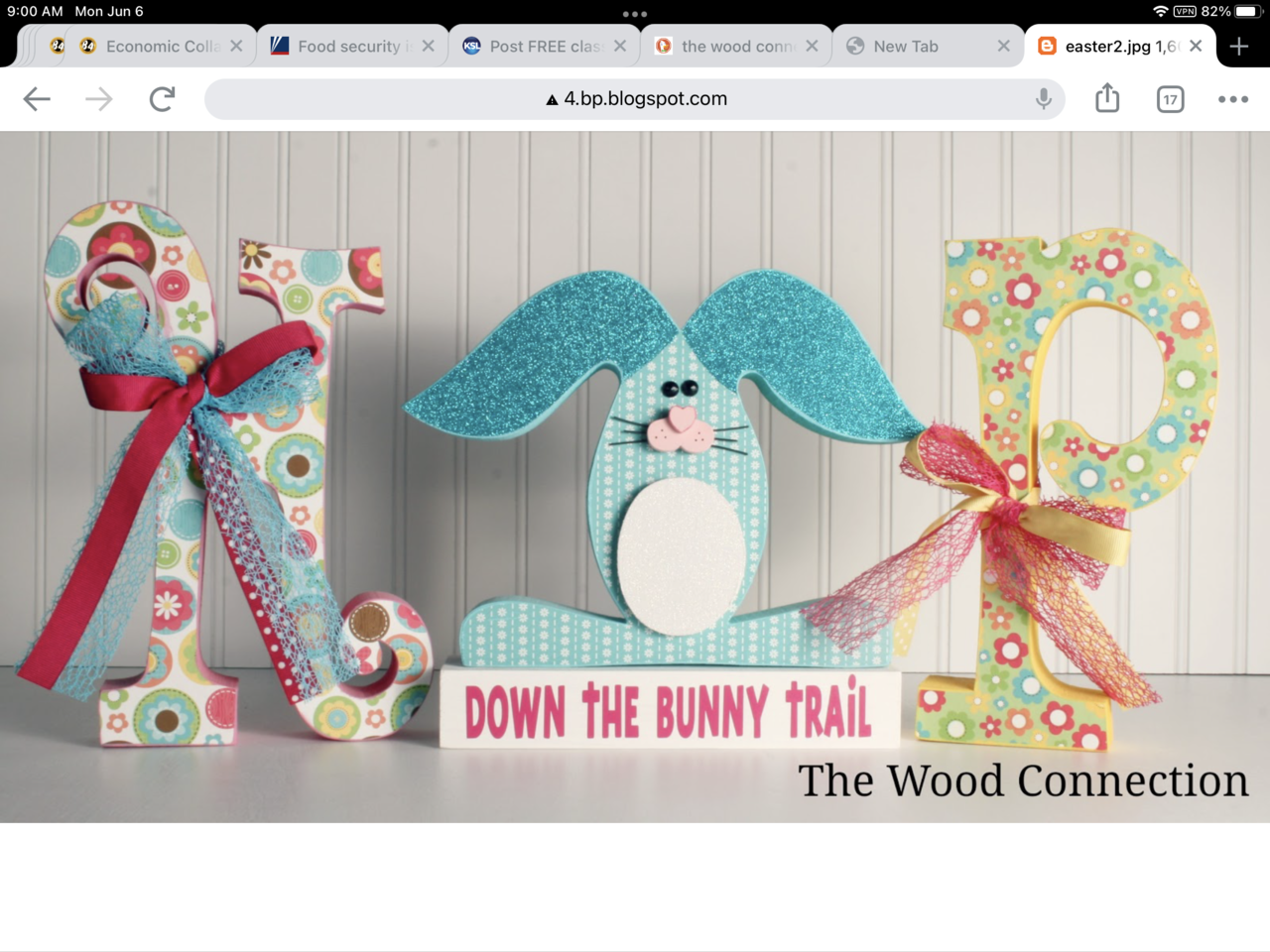Viewport: 1270px width, 952px height.
Task: Tap the multitasking three dots at top
Action: (635, 14)
